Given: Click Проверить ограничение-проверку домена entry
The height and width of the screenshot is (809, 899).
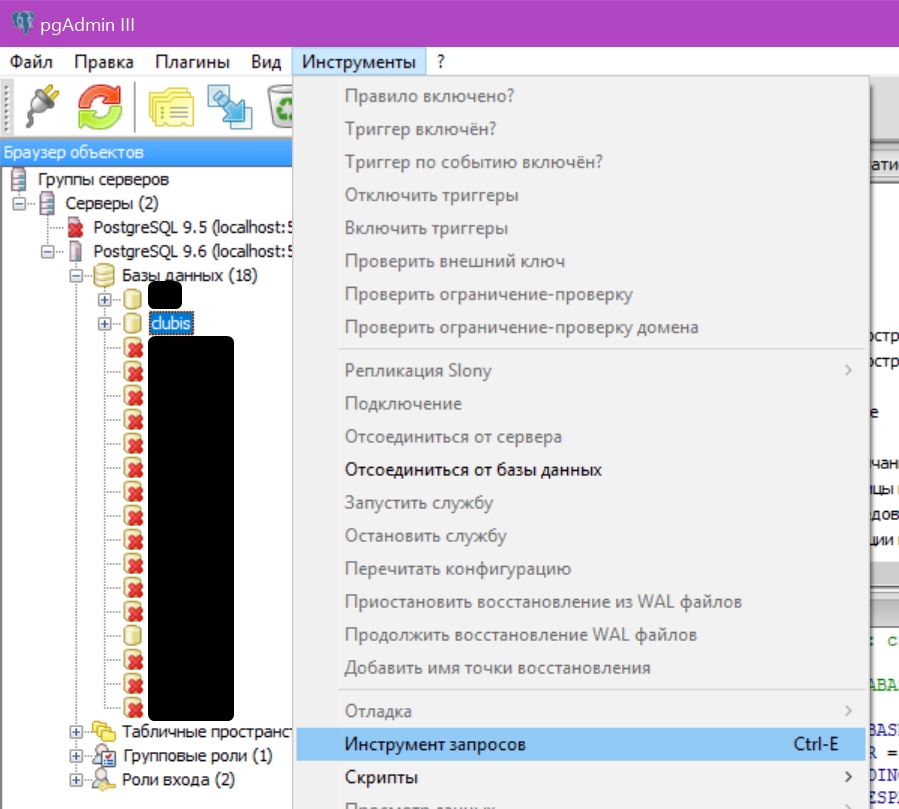Looking at the screenshot, I should tap(580, 327).
